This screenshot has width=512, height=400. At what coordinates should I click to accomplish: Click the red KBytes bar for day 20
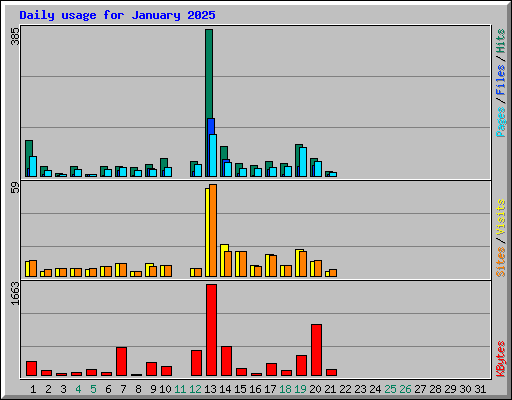[316, 350]
